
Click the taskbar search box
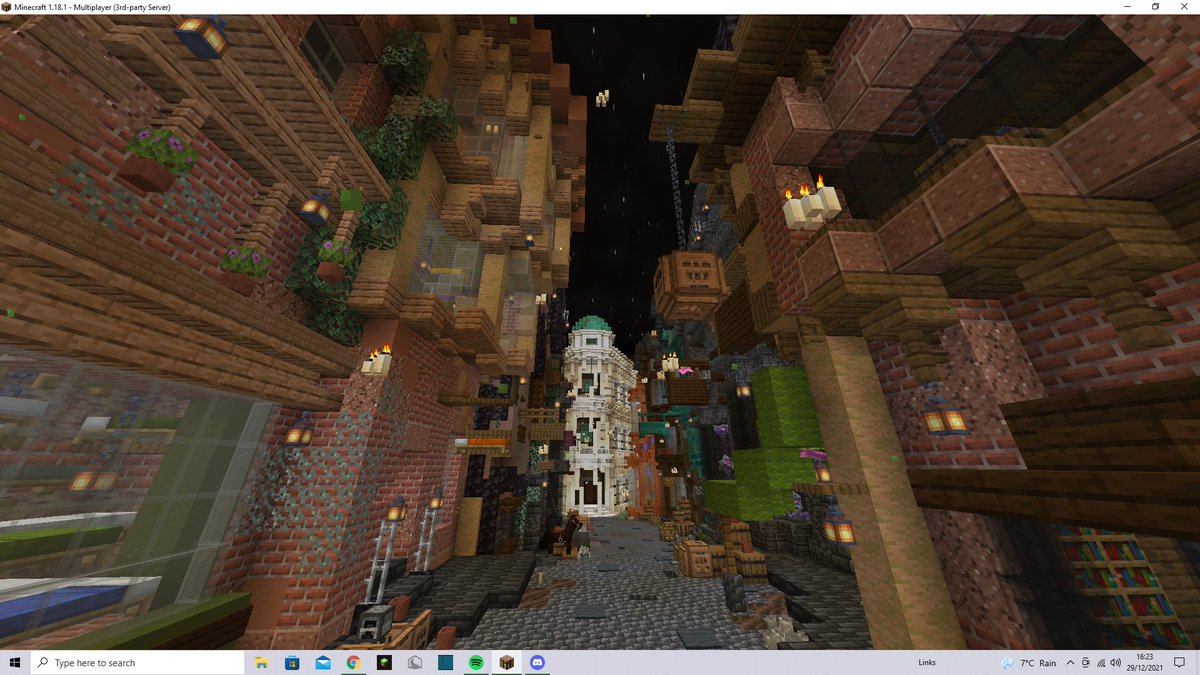pos(138,663)
